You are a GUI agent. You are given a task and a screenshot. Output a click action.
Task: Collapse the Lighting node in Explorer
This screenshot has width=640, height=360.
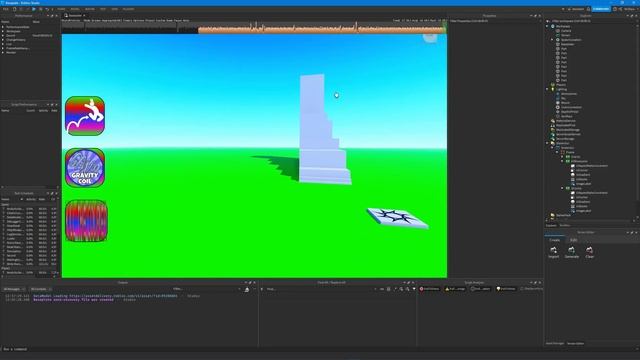click(547, 89)
